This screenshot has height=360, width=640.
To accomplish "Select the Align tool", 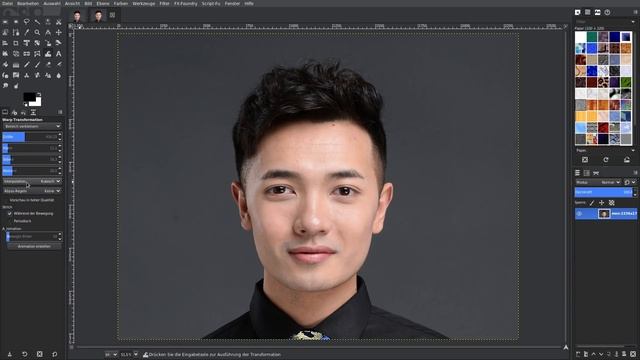I will (x=5, y=43).
